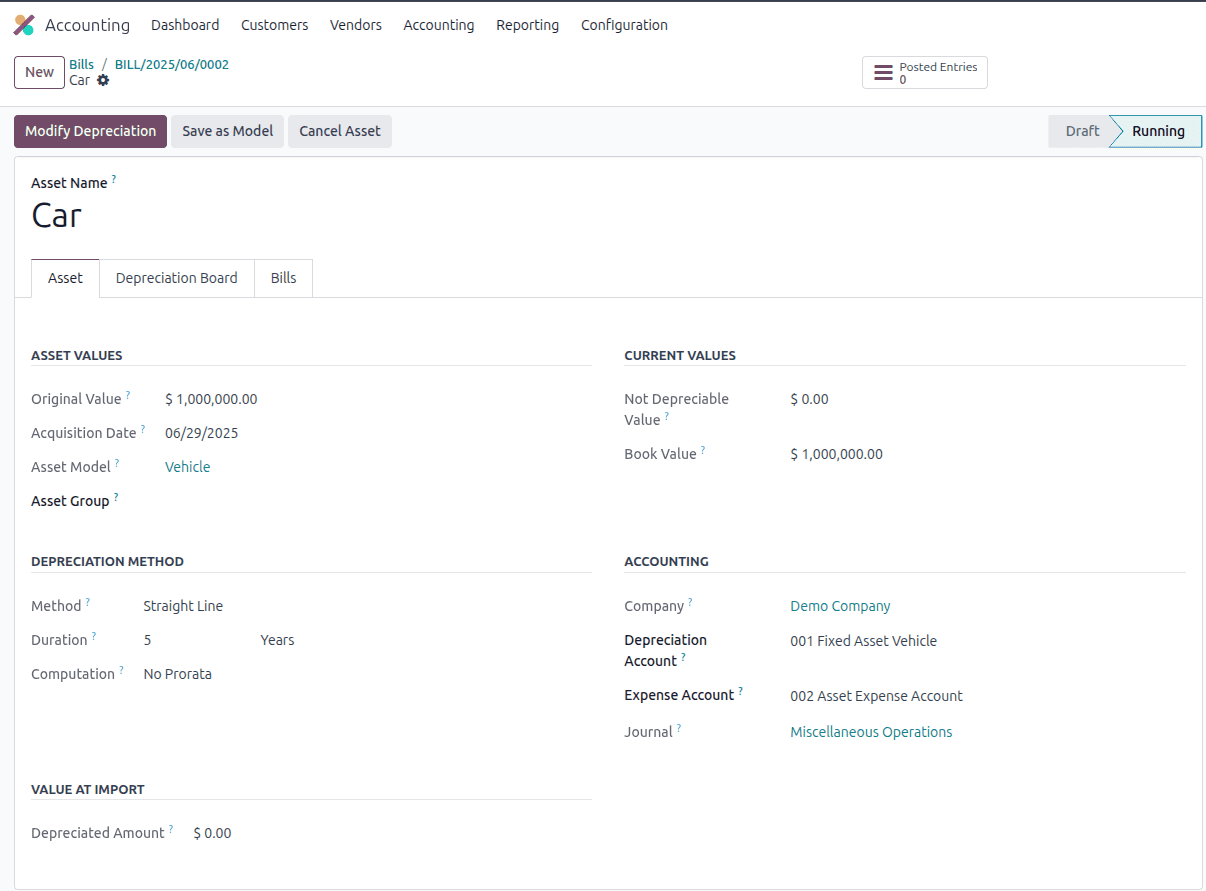Viewport: 1206px width, 891px height.
Task: Open the Configuration menu
Action: point(624,25)
